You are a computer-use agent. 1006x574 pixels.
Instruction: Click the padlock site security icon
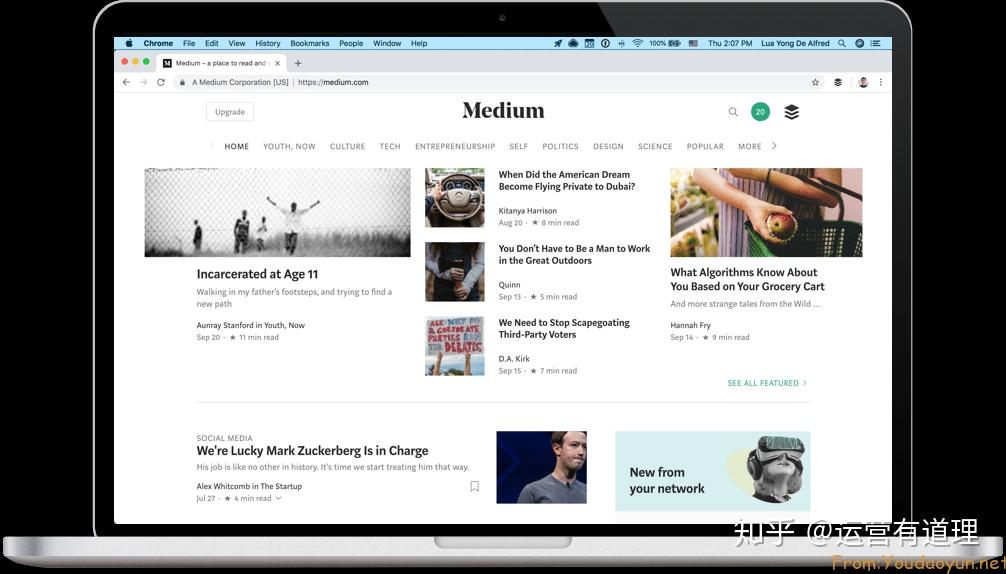click(182, 82)
